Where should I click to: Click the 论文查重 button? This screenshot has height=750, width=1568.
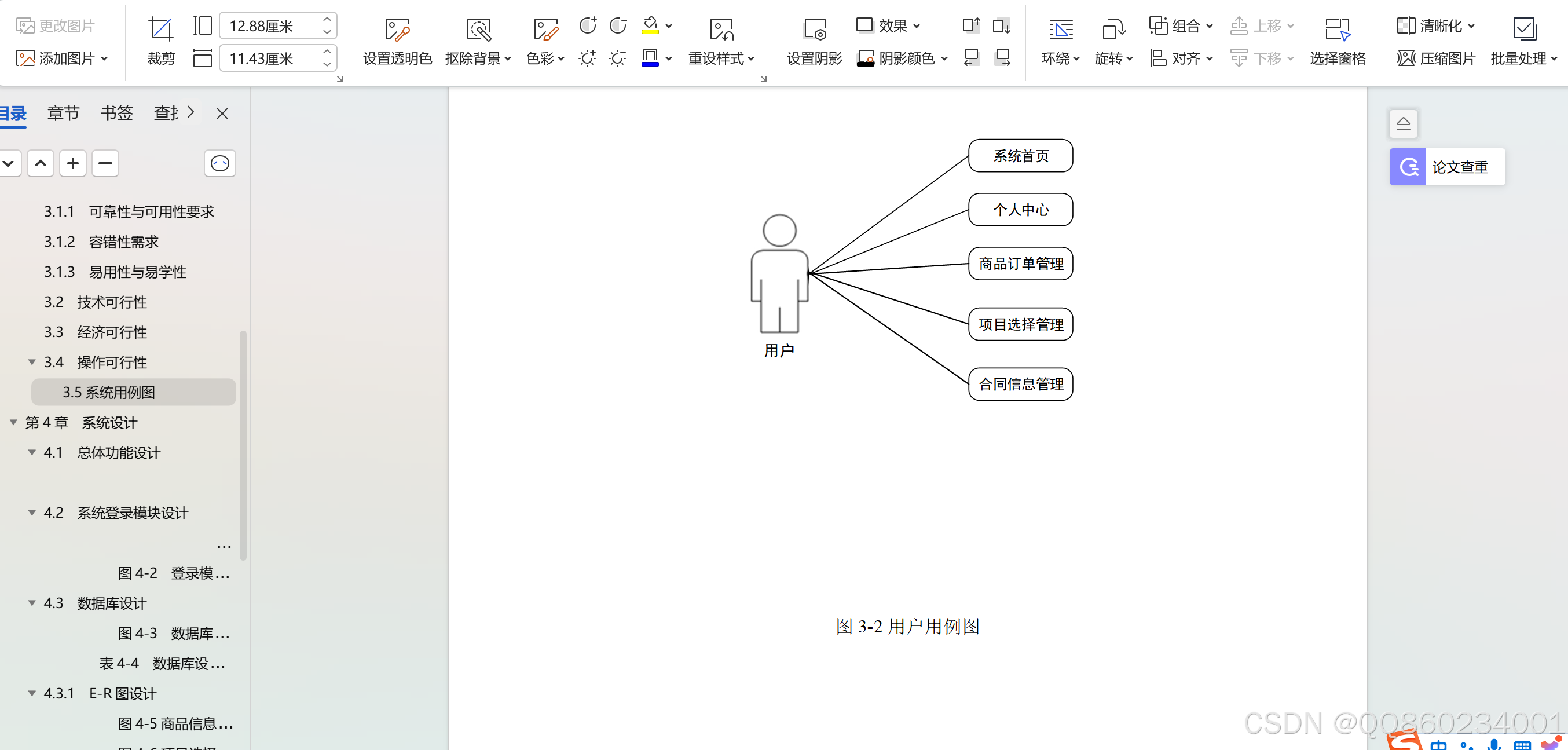(1448, 167)
